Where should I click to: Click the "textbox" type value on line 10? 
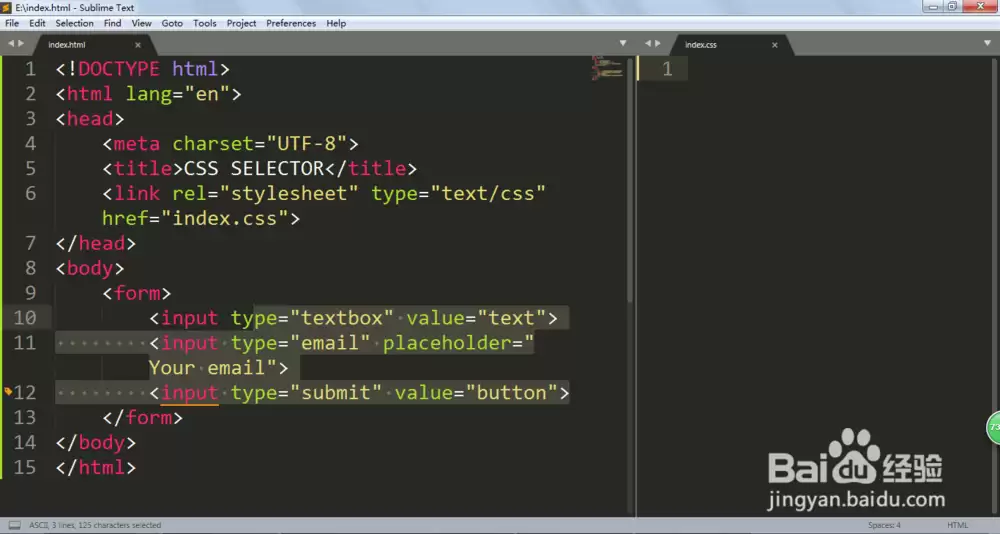click(342, 318)
